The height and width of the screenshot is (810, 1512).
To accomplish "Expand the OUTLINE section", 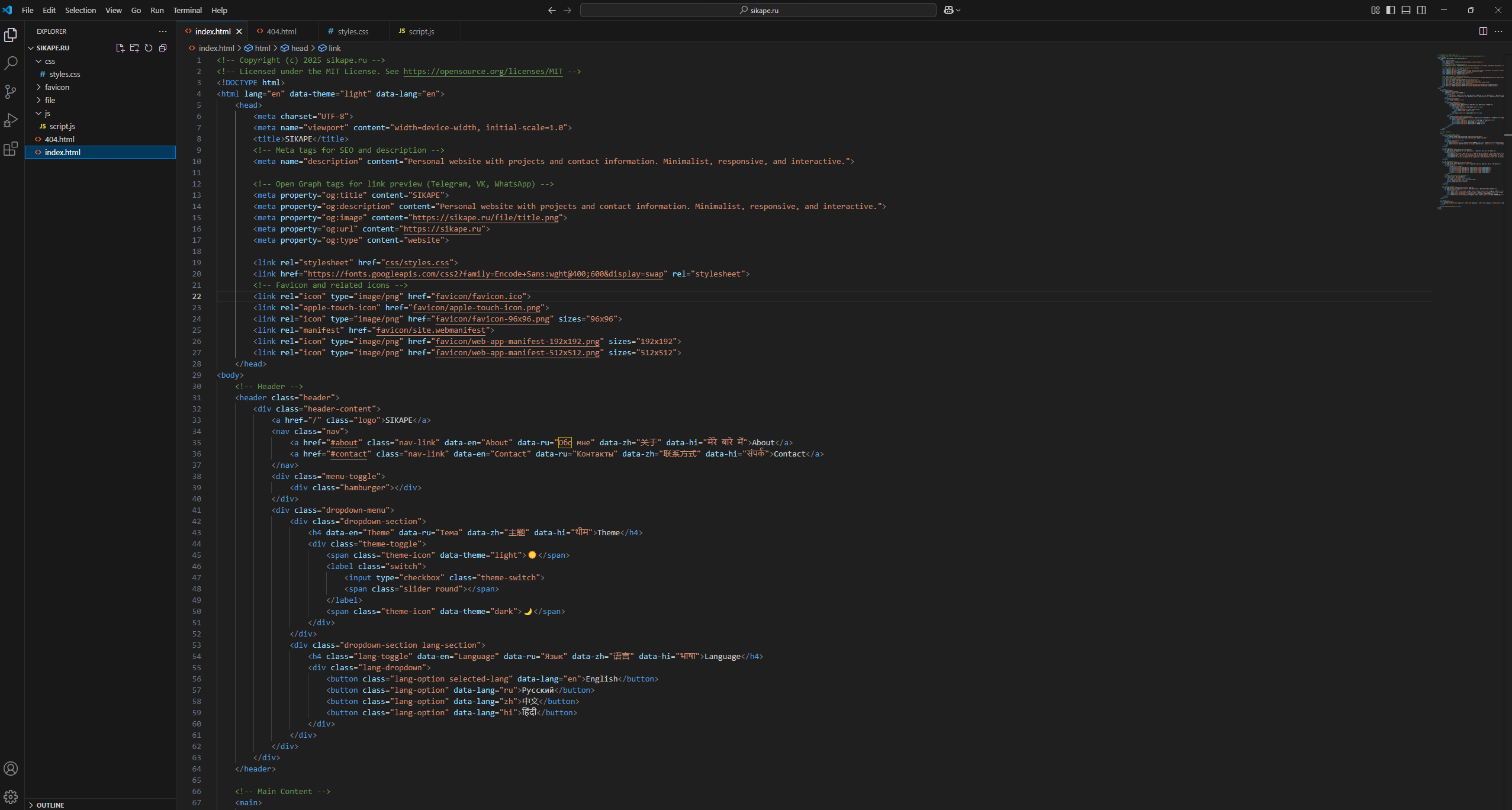I will pyautogui.click(x=50, y=805).
